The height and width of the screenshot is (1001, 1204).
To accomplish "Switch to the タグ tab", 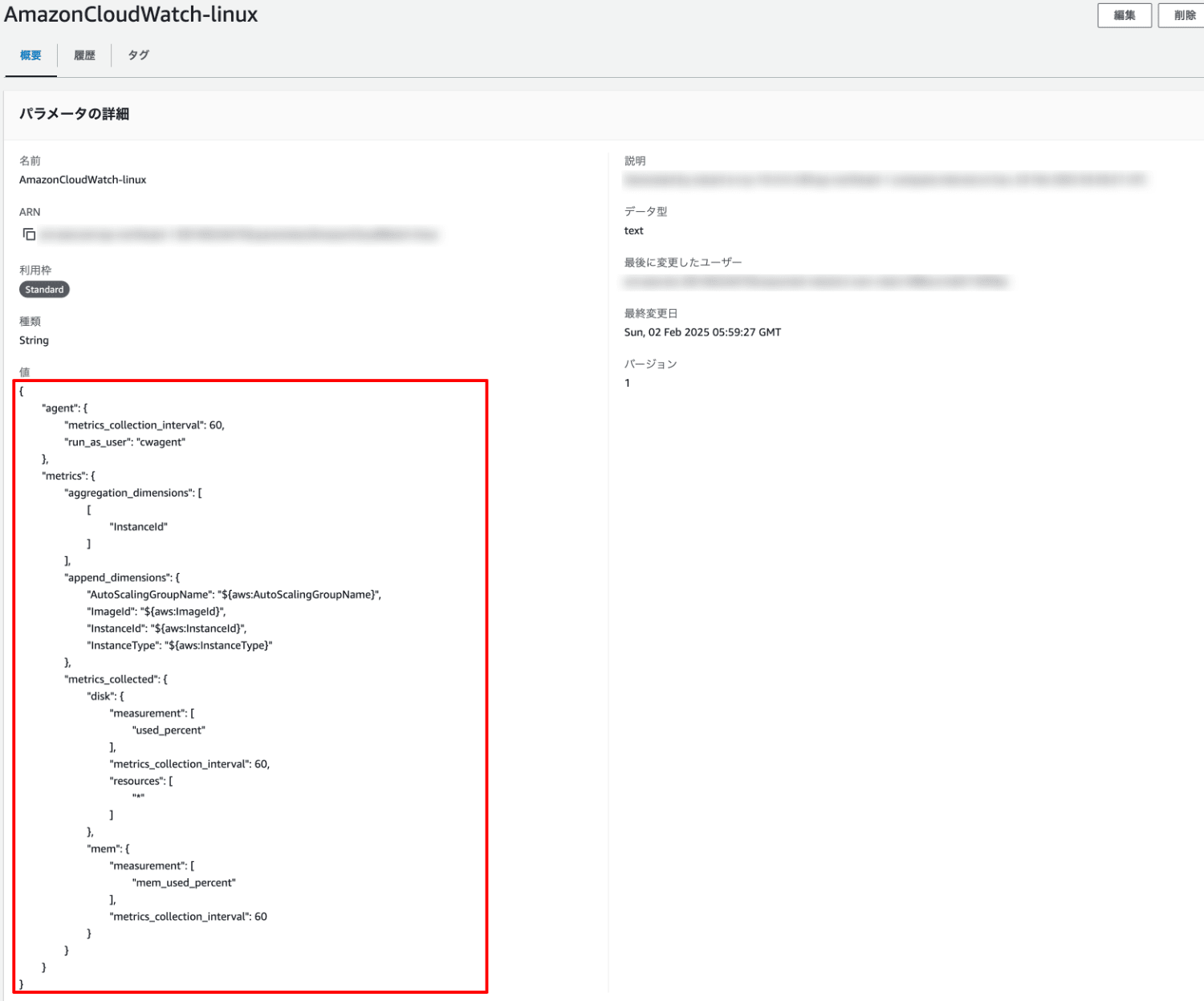I will point(139,55).
